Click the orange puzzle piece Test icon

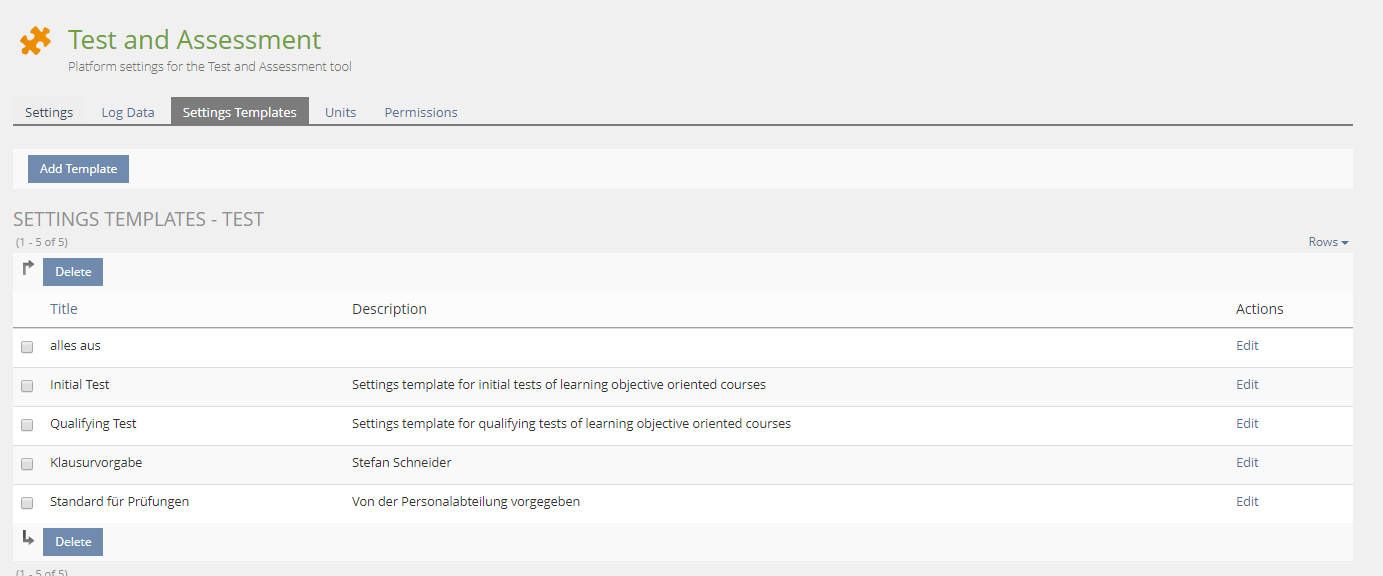point(35,41)
